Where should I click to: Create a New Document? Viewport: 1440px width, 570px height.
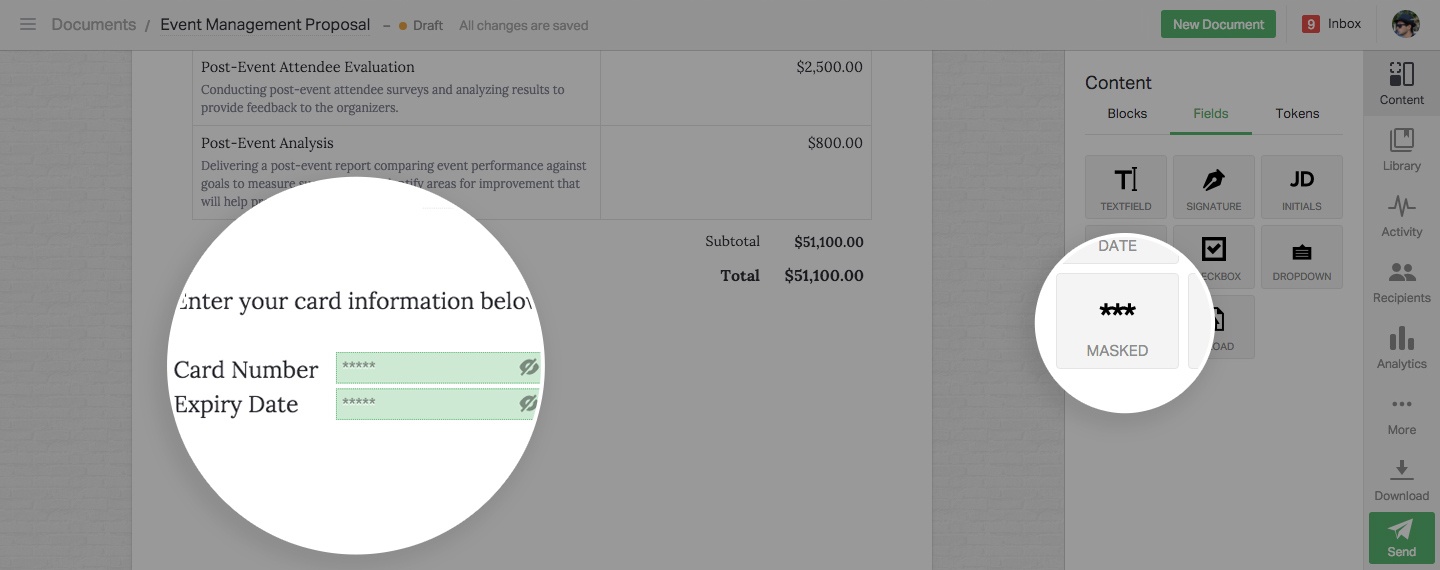1218,24
